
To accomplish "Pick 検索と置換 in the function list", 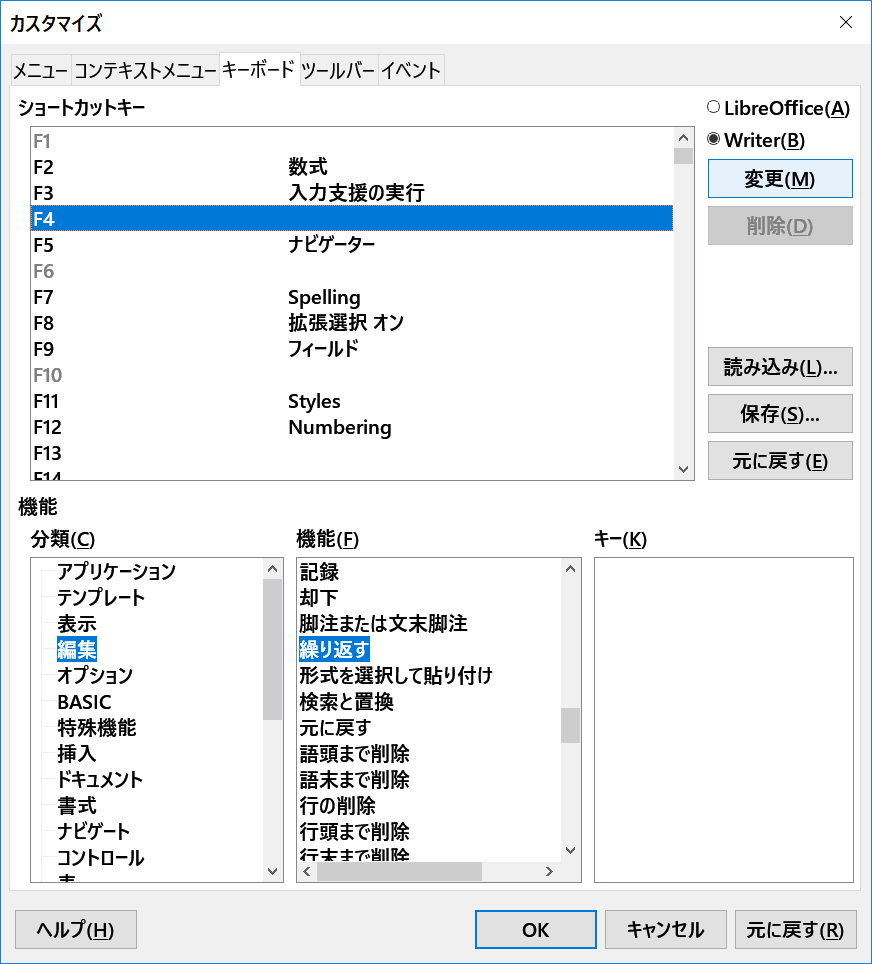I will (x=346, y=702).
